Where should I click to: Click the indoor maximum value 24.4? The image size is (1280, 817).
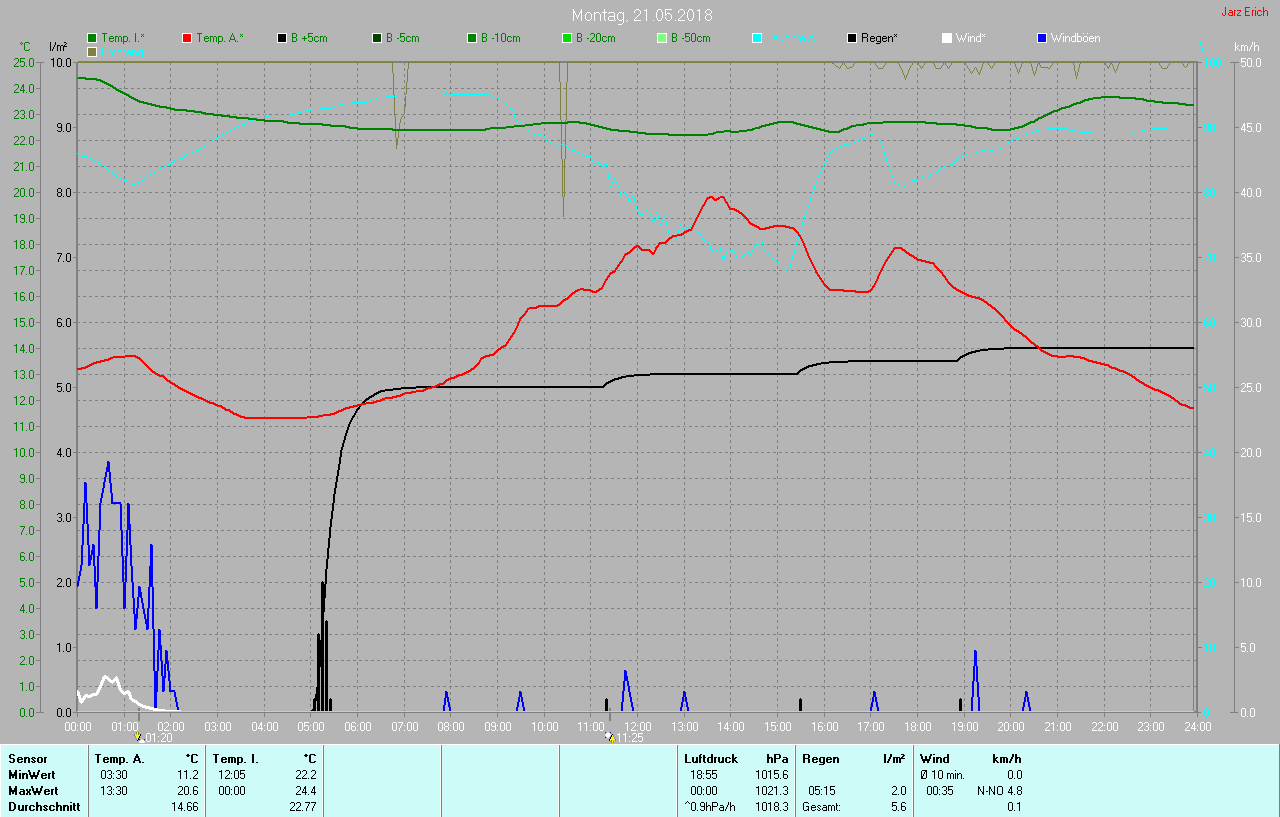click(x=305, y=791)
